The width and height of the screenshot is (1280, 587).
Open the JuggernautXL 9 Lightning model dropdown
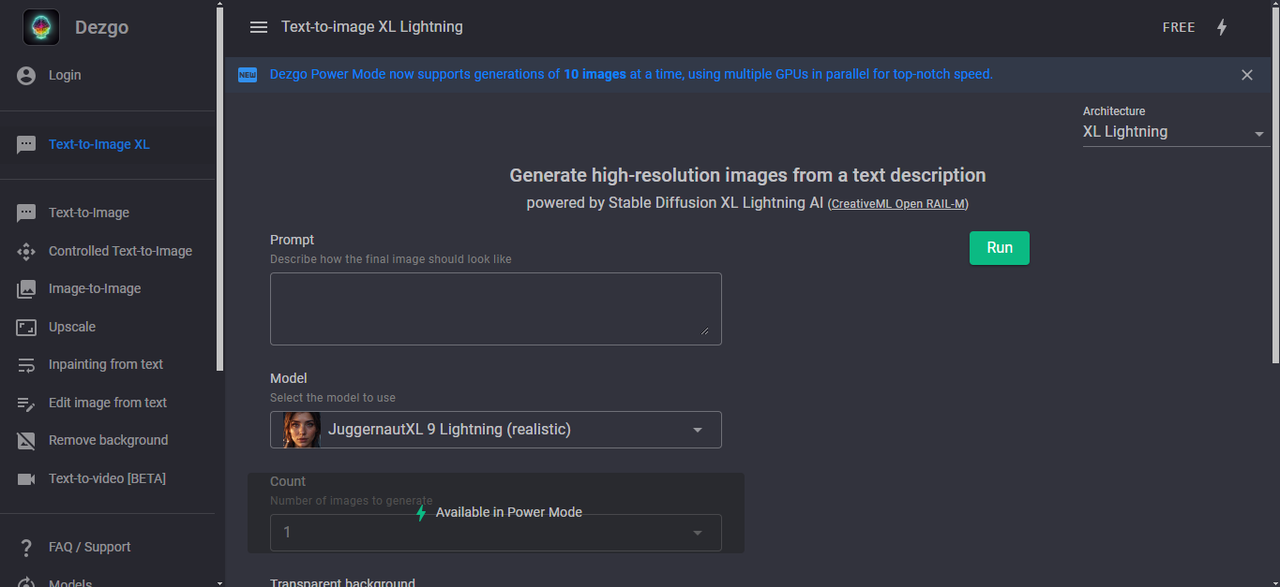496,430
